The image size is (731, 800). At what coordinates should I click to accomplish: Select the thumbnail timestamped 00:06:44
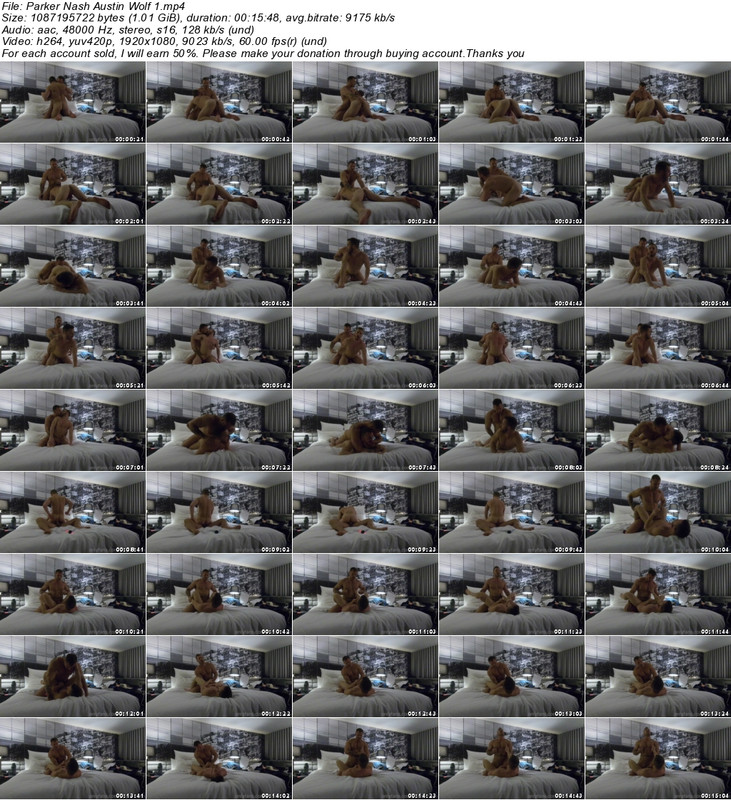coord(657,349)
